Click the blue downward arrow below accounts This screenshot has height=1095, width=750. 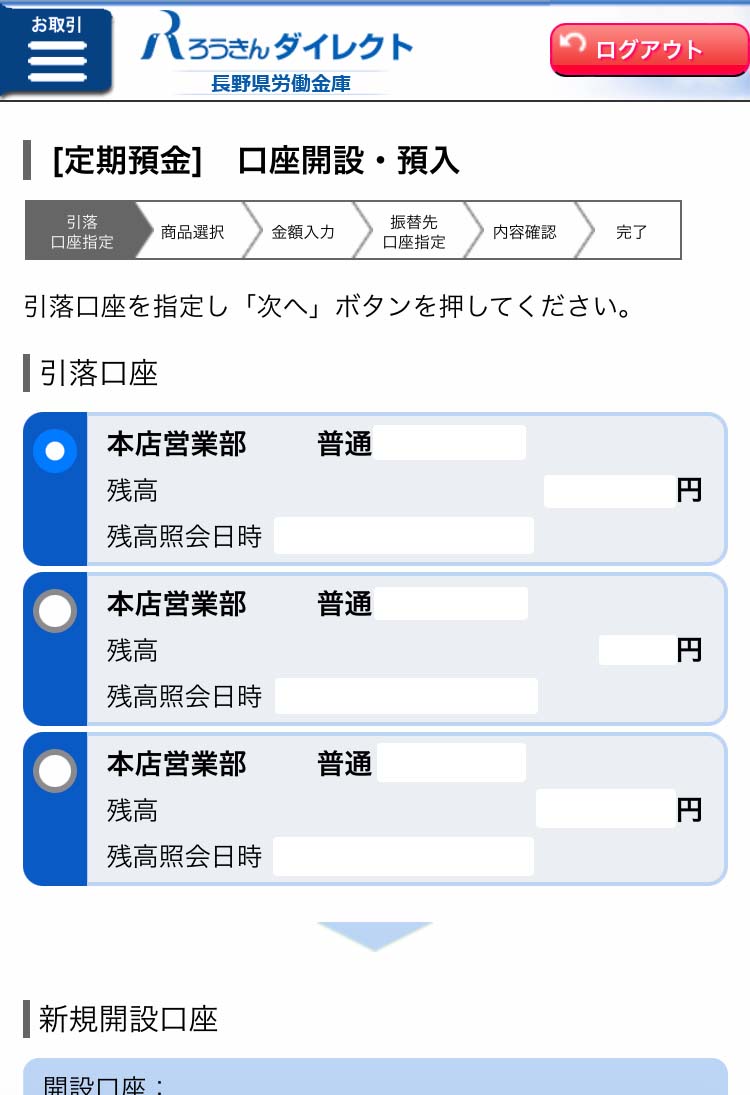pyautogui.click(x=375, y=936)
